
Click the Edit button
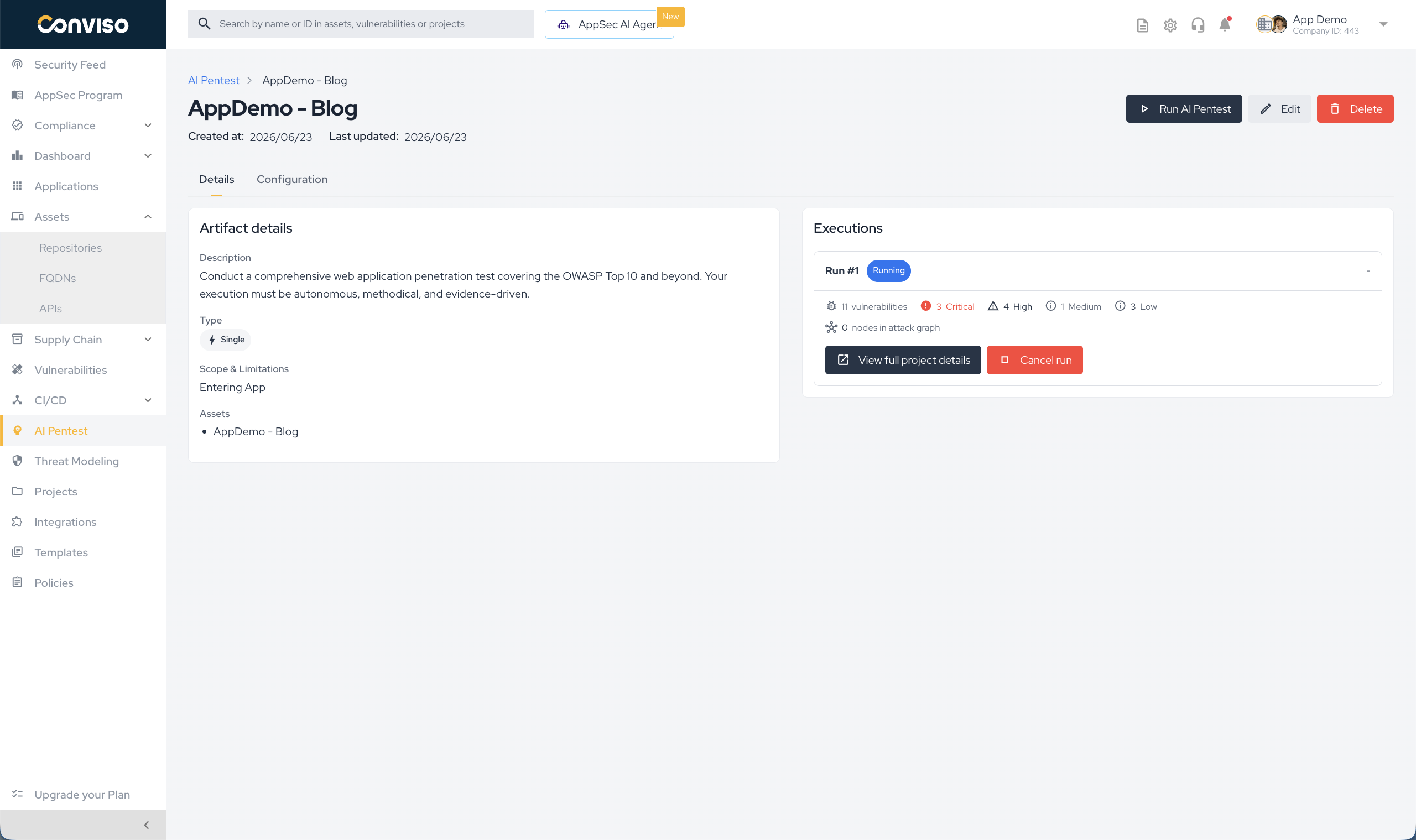[x=1279, y=109]
